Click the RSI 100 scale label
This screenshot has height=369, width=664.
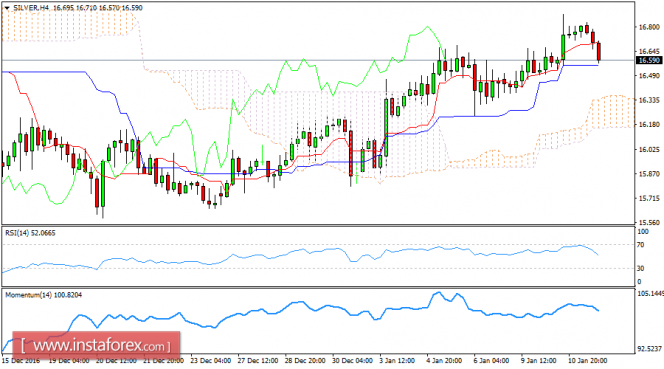pos(643,232)
